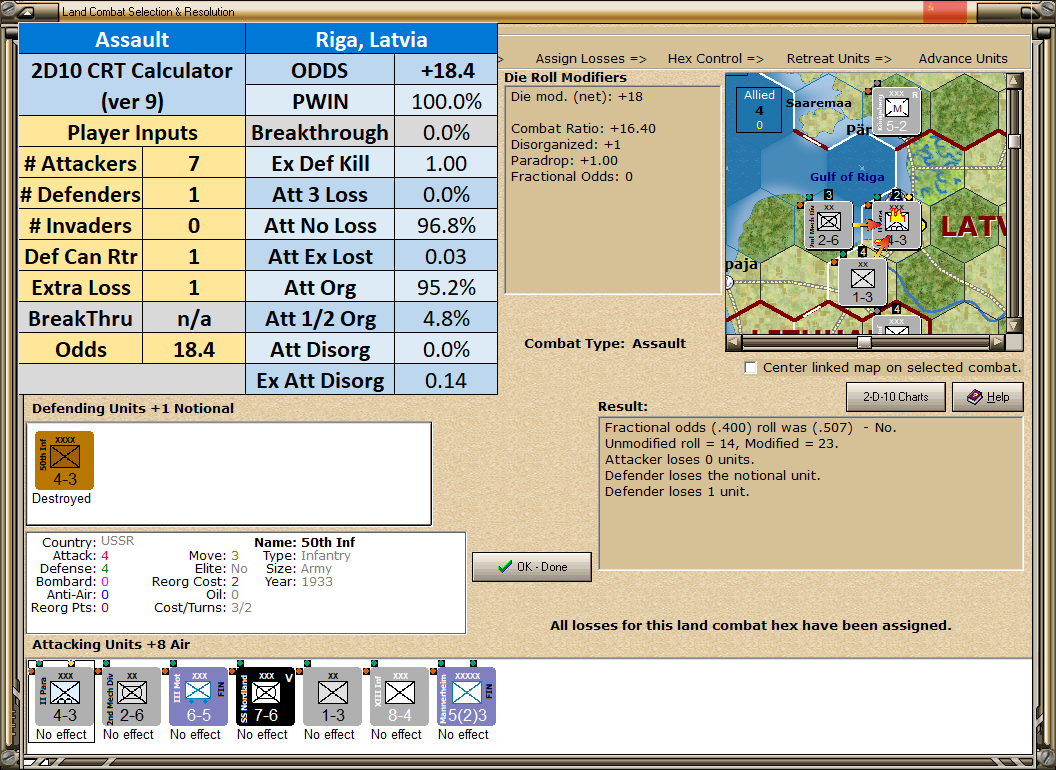Click the # Invaders value 0
The height and width of the screenshot is (770, 1056).
[194, 226]
